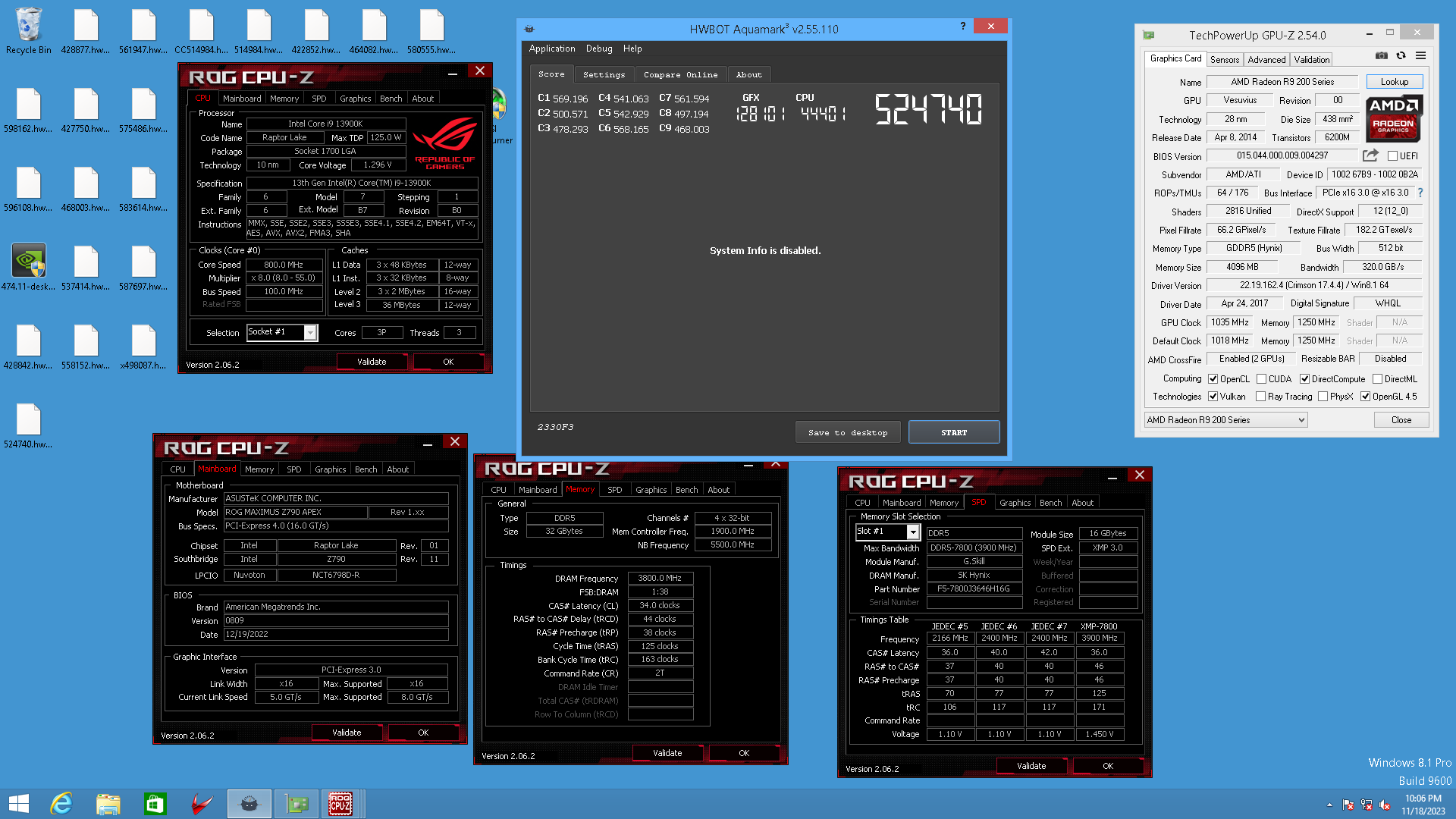Click the Intel Core i9 13900K name field
Image resolution: width=1456 pixels, height=819 pixels.
click(325, 124)
